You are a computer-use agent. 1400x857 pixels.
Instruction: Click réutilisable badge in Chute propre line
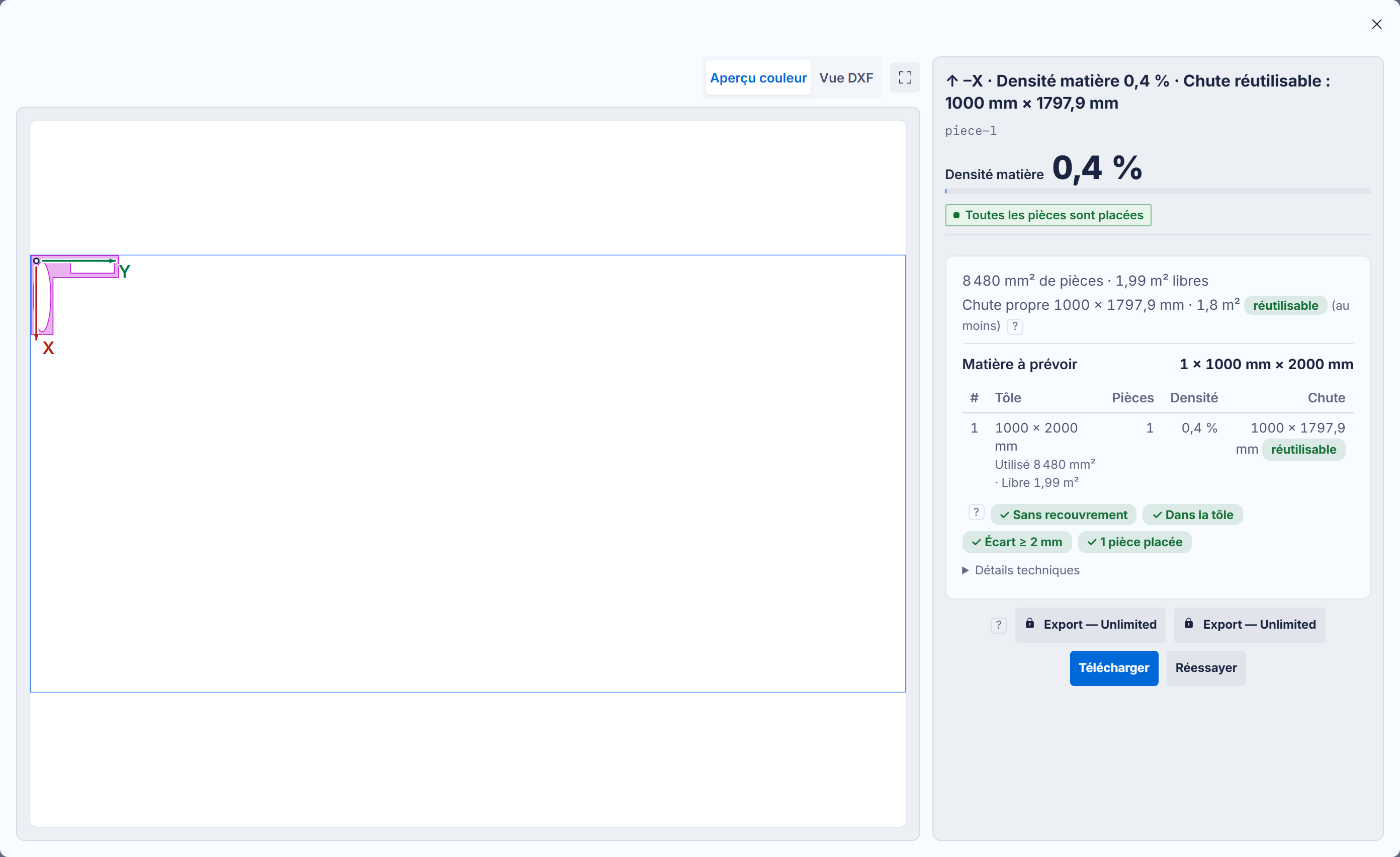[1285, 306]
